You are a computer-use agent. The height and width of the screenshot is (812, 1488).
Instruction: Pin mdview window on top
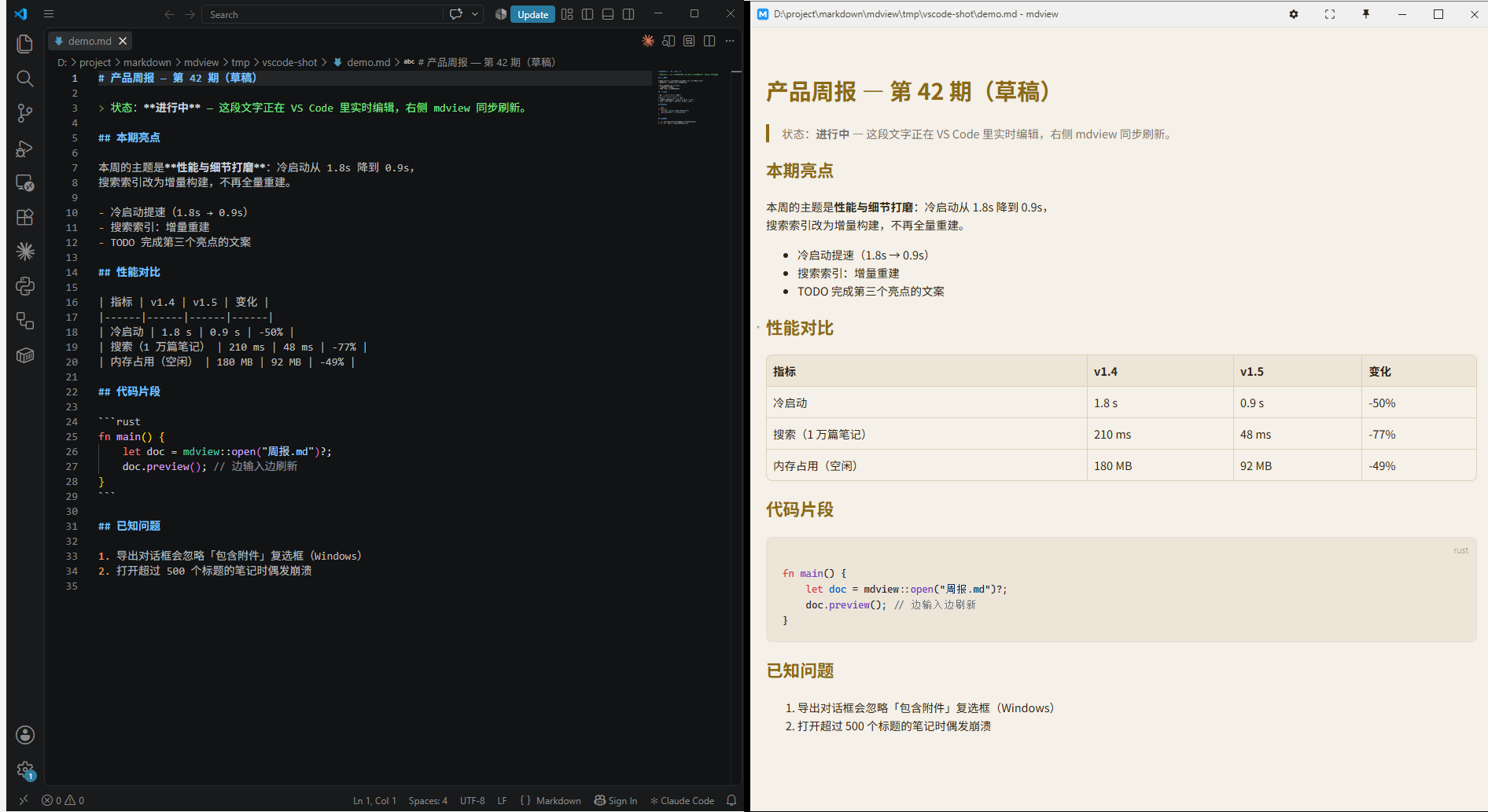coord(1366,14)
